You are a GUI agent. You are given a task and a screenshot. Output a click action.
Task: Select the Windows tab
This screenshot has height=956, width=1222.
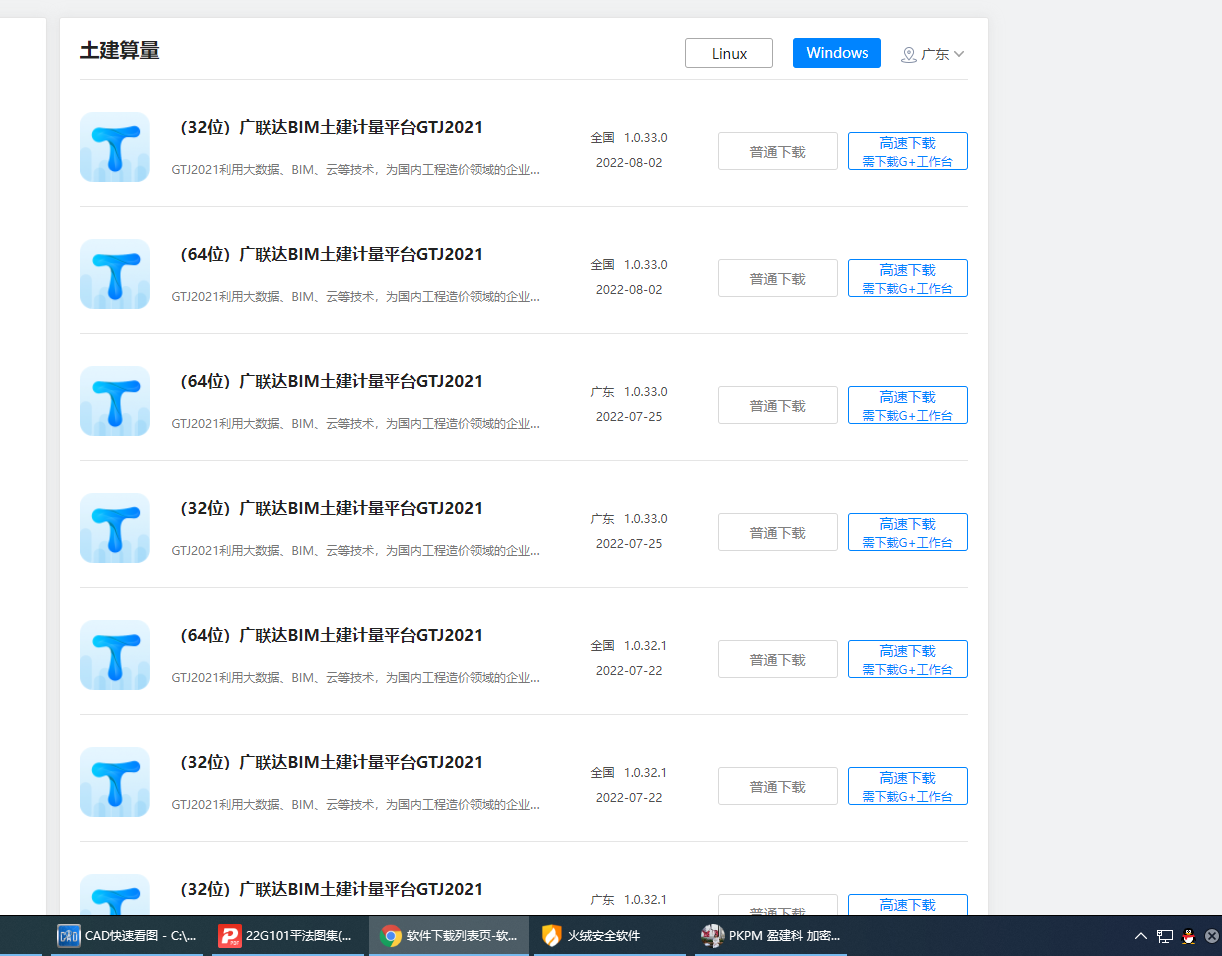point(837,53)
